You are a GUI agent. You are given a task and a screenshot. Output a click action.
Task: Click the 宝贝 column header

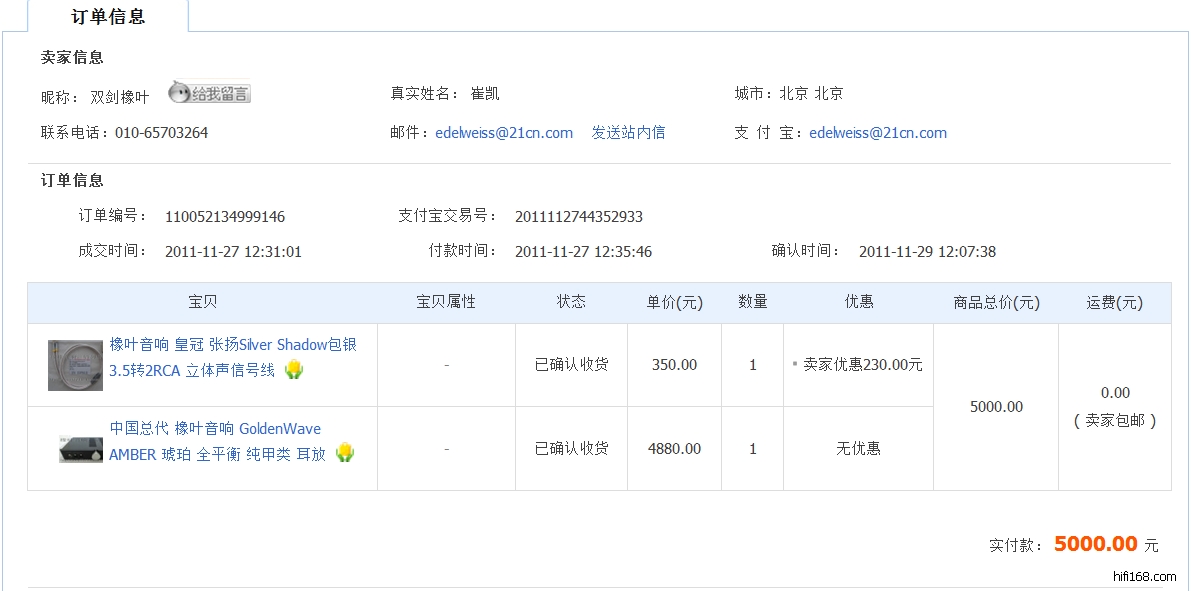click(202, 302)
